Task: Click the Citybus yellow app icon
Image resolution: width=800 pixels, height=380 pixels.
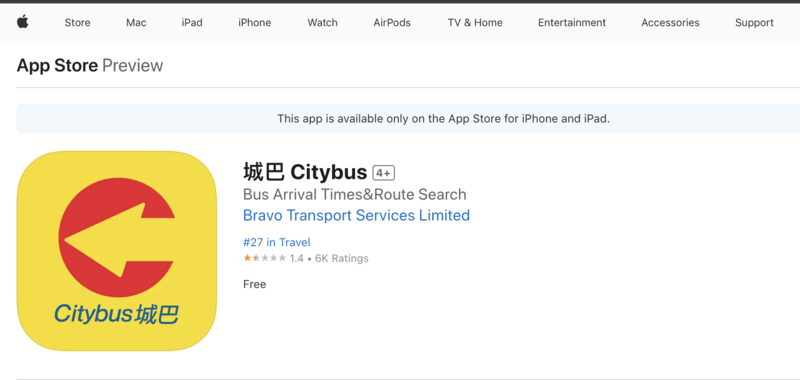Action: tap(117, 250)
